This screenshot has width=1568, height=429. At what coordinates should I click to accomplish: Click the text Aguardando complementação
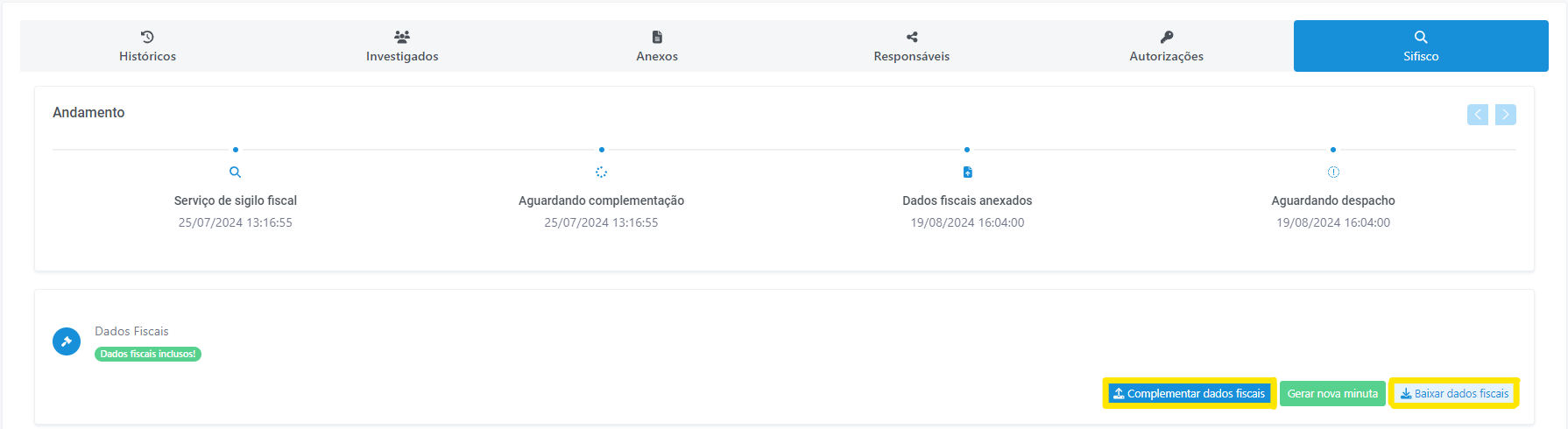point(602,200)
